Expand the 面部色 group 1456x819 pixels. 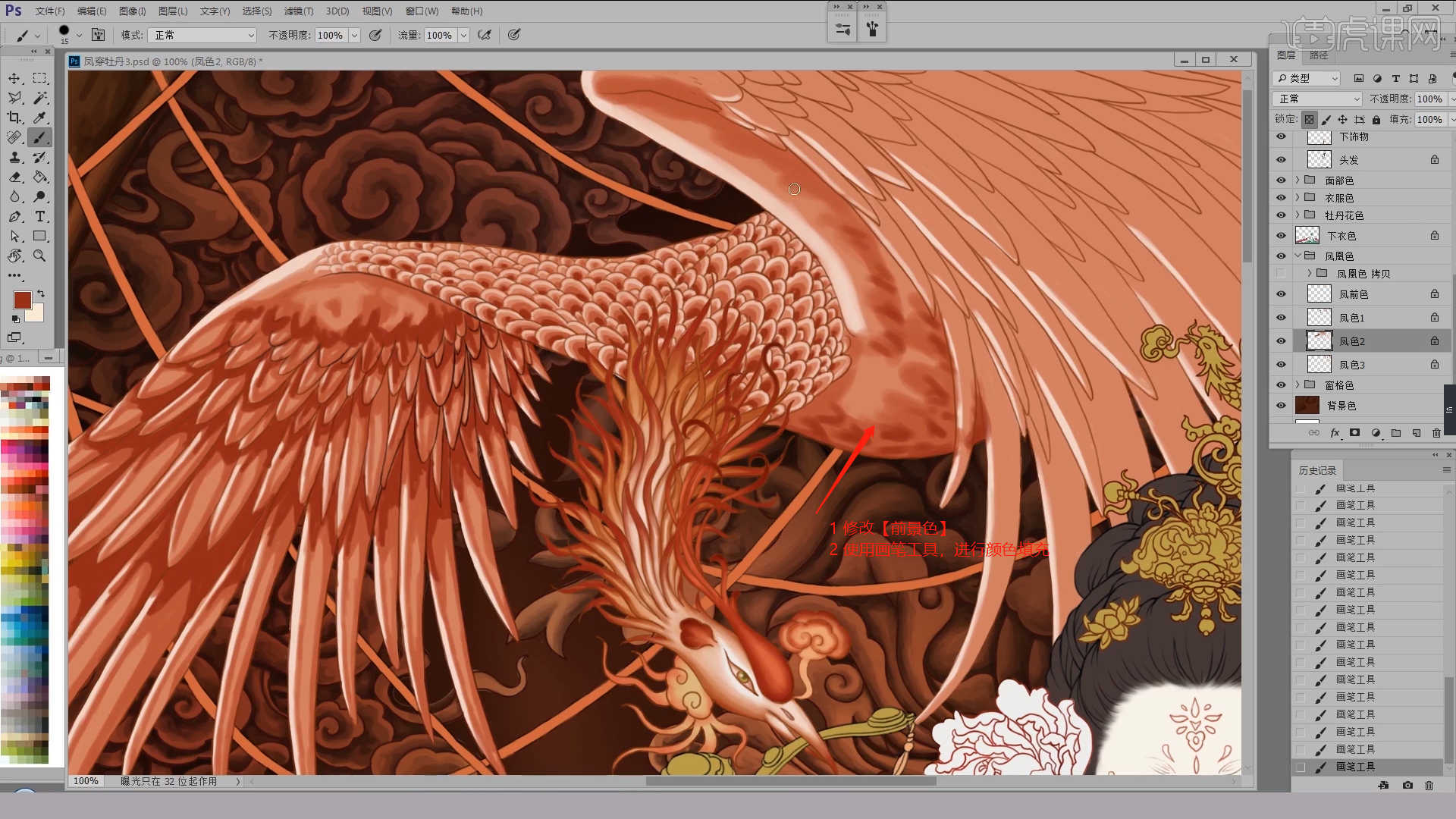coord(1298,180)
